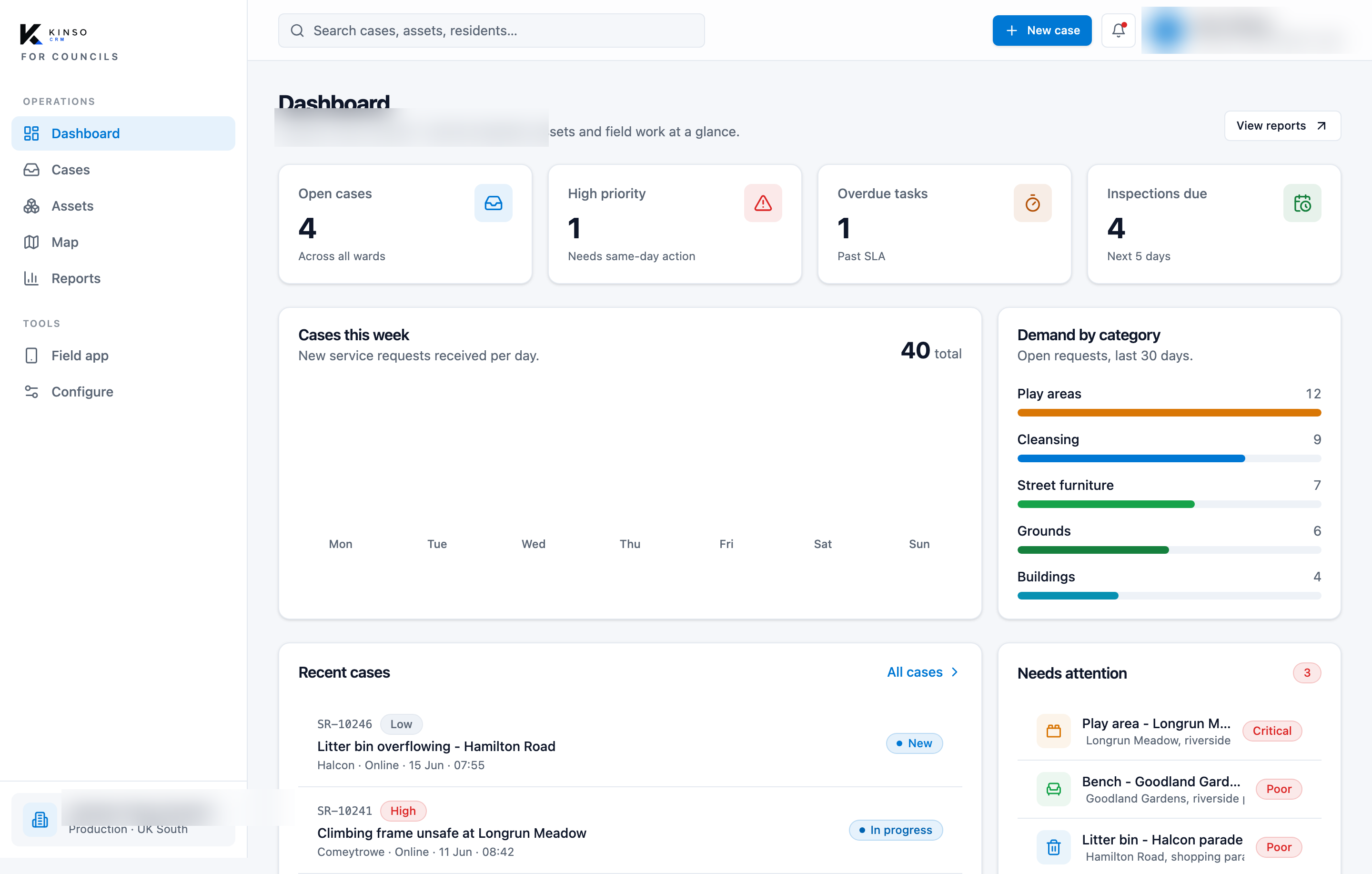The width and height of the screenshot is (1372, 874).
Task: Open Field app tool
Action: [x=123, y=356]
